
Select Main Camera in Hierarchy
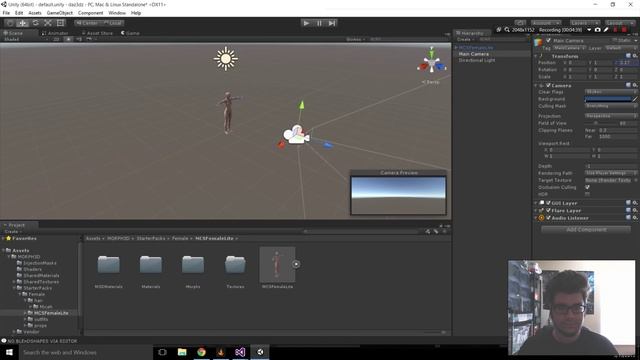coord(473,54)
